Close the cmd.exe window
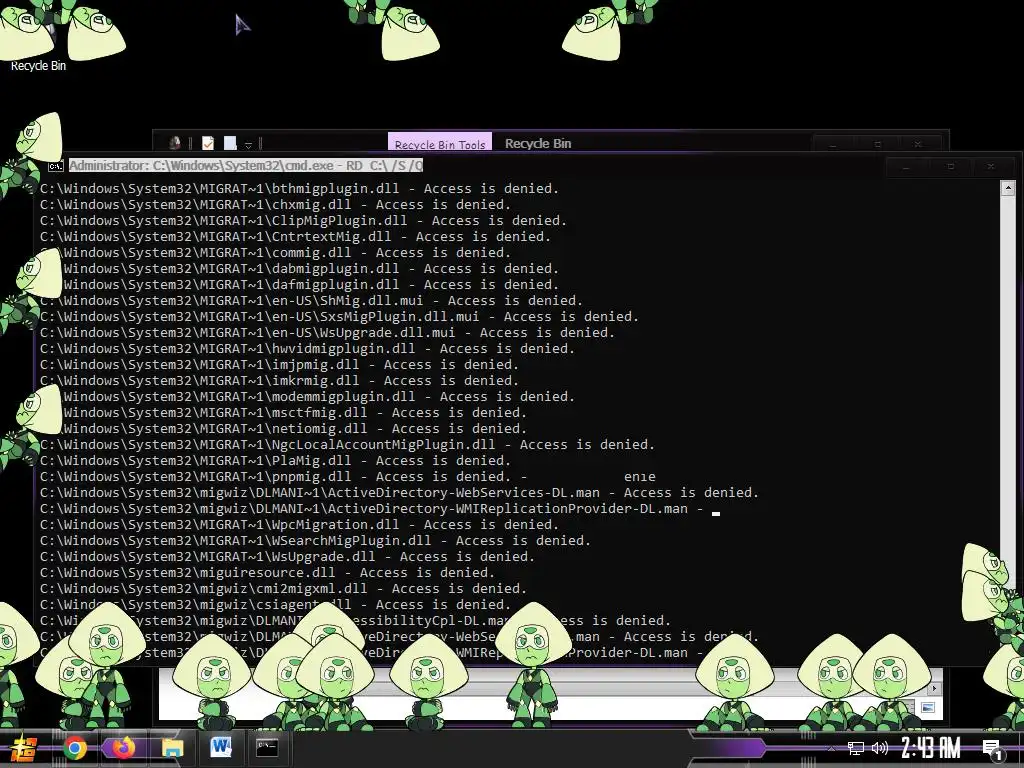The image size is (1024, 768). tap(991, 167)
